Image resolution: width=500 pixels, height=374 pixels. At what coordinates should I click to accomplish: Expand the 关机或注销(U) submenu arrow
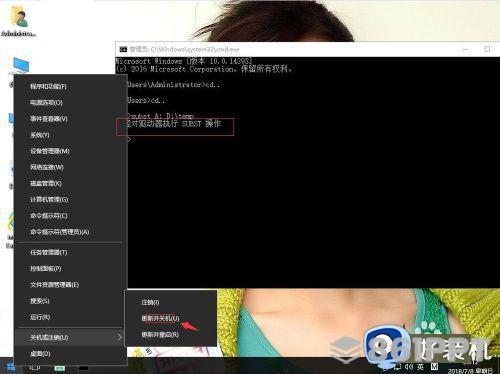tap(120, 337)
